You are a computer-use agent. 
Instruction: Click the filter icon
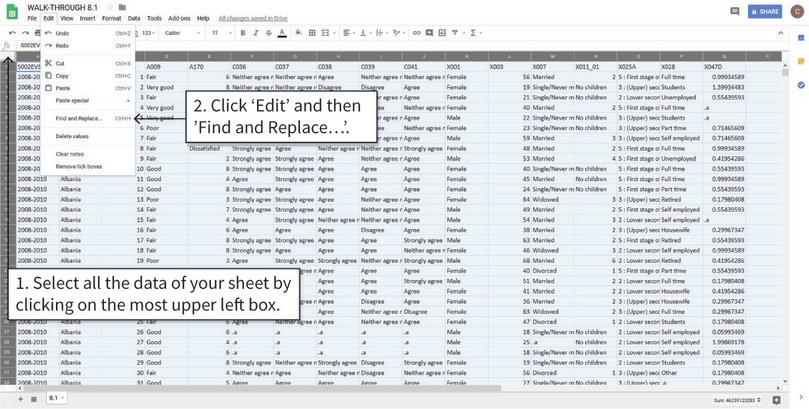tap(457, 33)
